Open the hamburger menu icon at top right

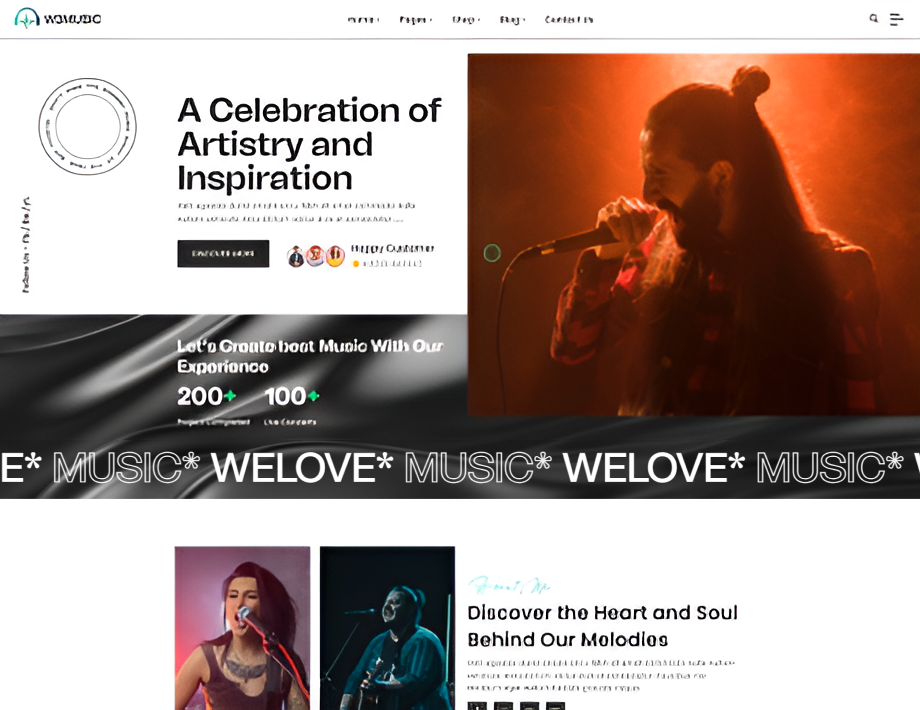pos(896,19)
